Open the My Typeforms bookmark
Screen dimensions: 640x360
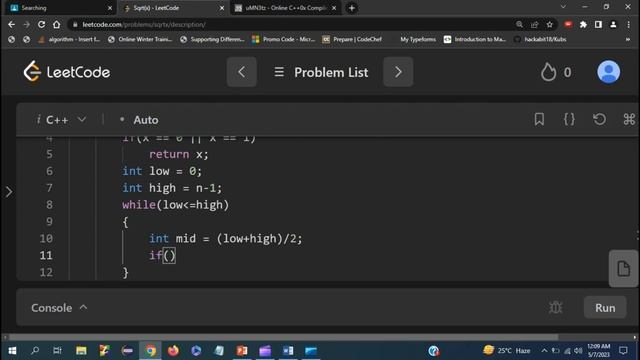pos(418,39)
